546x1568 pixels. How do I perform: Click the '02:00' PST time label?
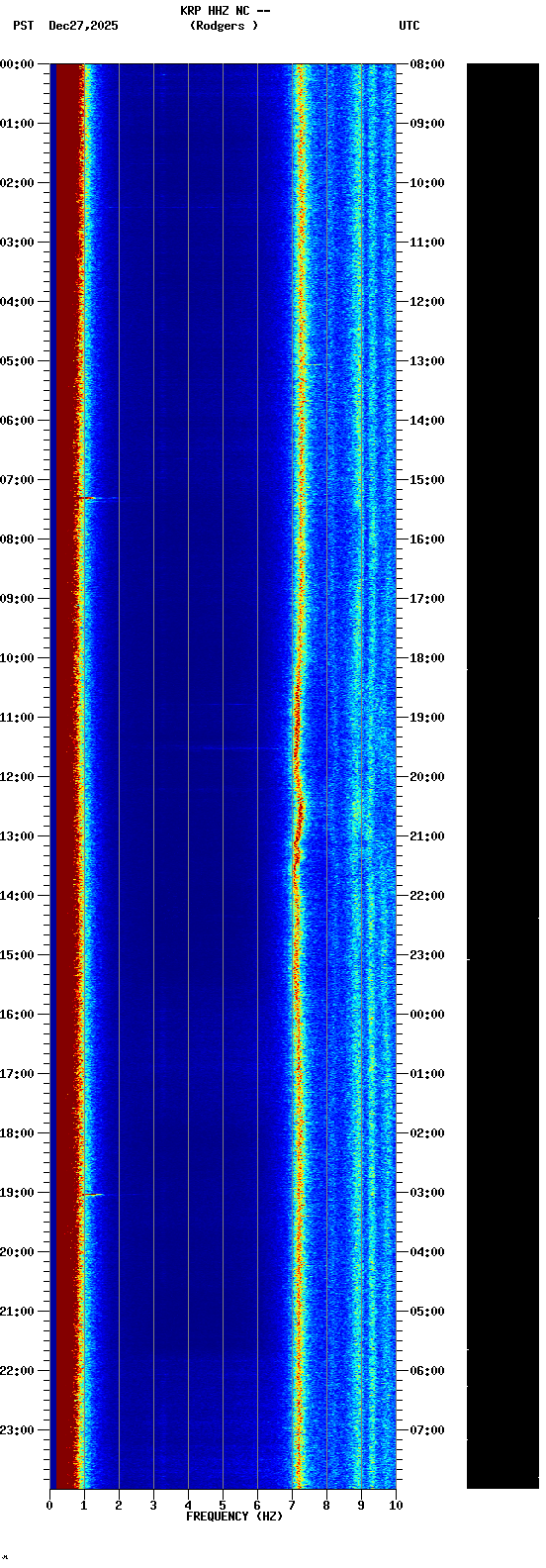(17, 183)
